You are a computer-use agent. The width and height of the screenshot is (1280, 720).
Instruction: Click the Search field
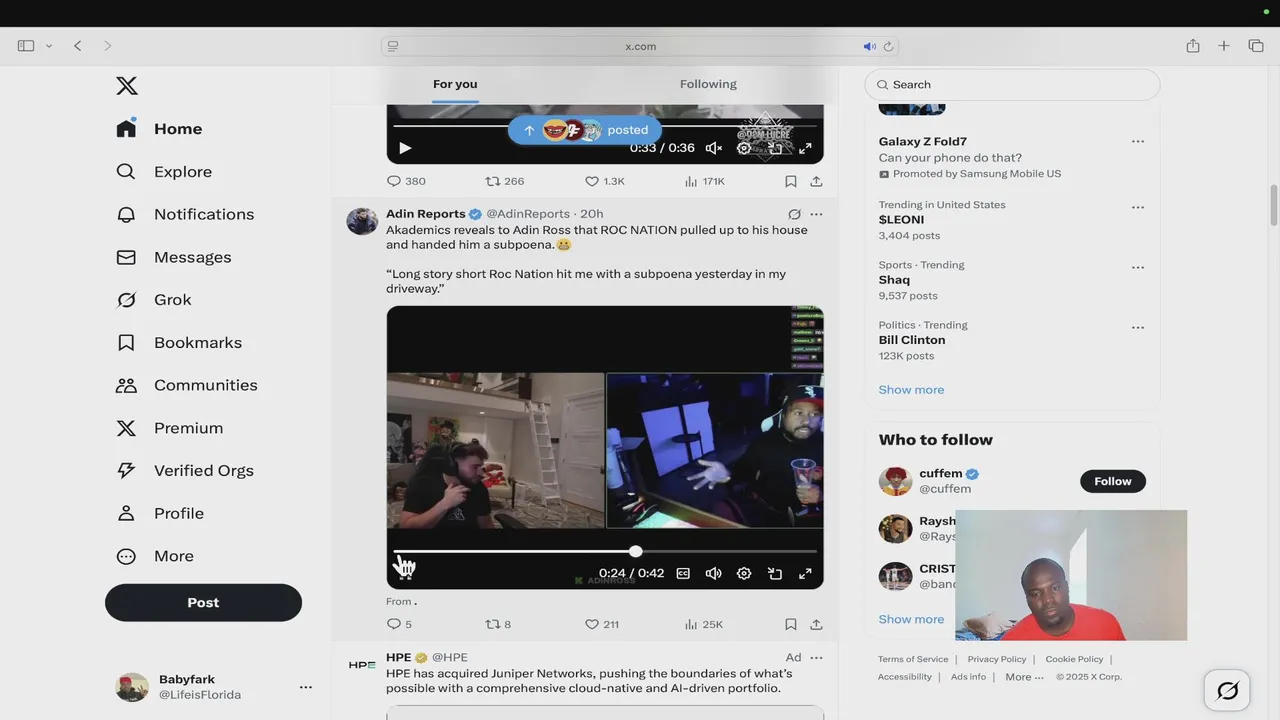click(1012, 85)
